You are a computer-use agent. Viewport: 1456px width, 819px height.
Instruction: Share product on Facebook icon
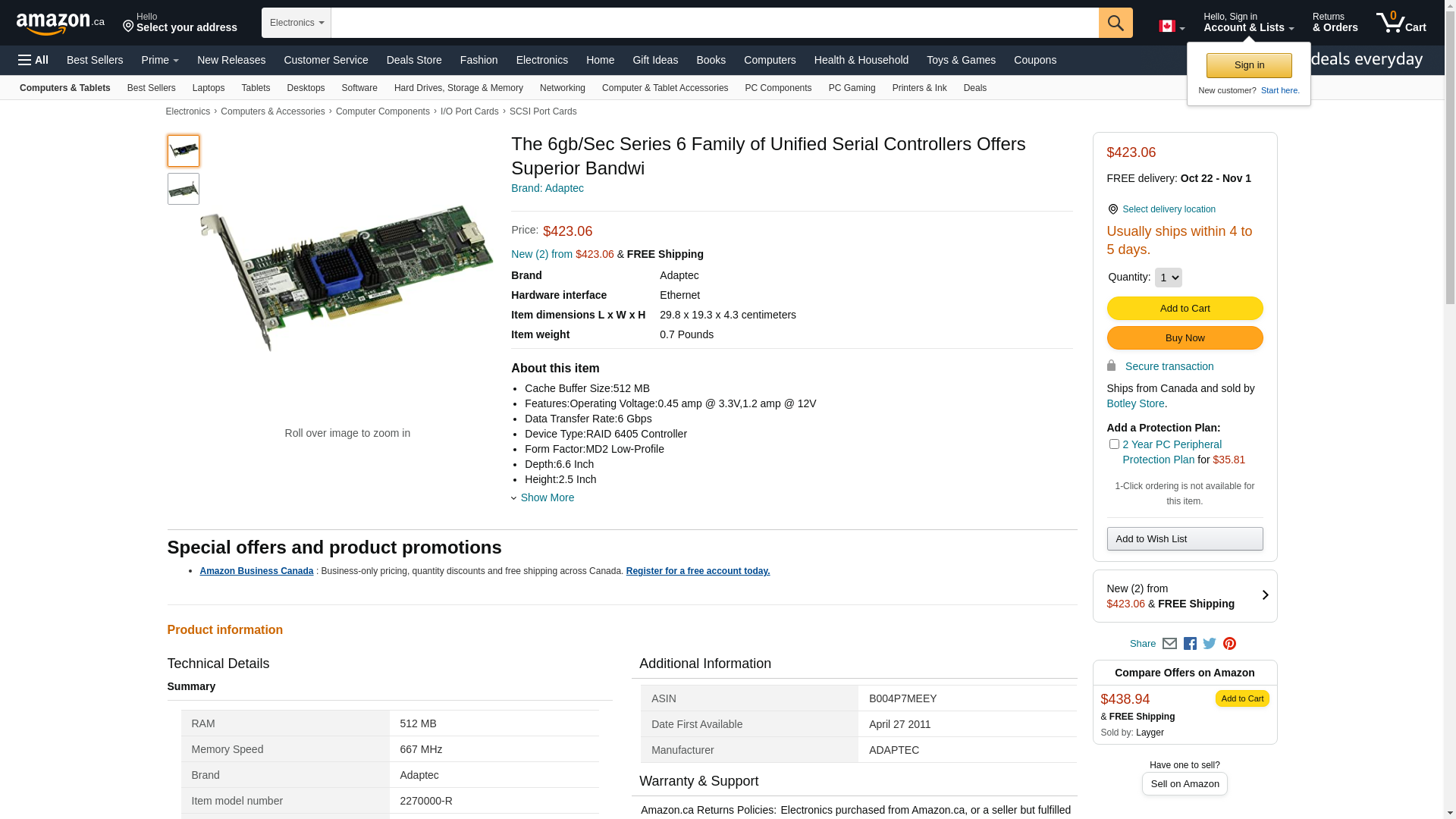coord(1190,644)
